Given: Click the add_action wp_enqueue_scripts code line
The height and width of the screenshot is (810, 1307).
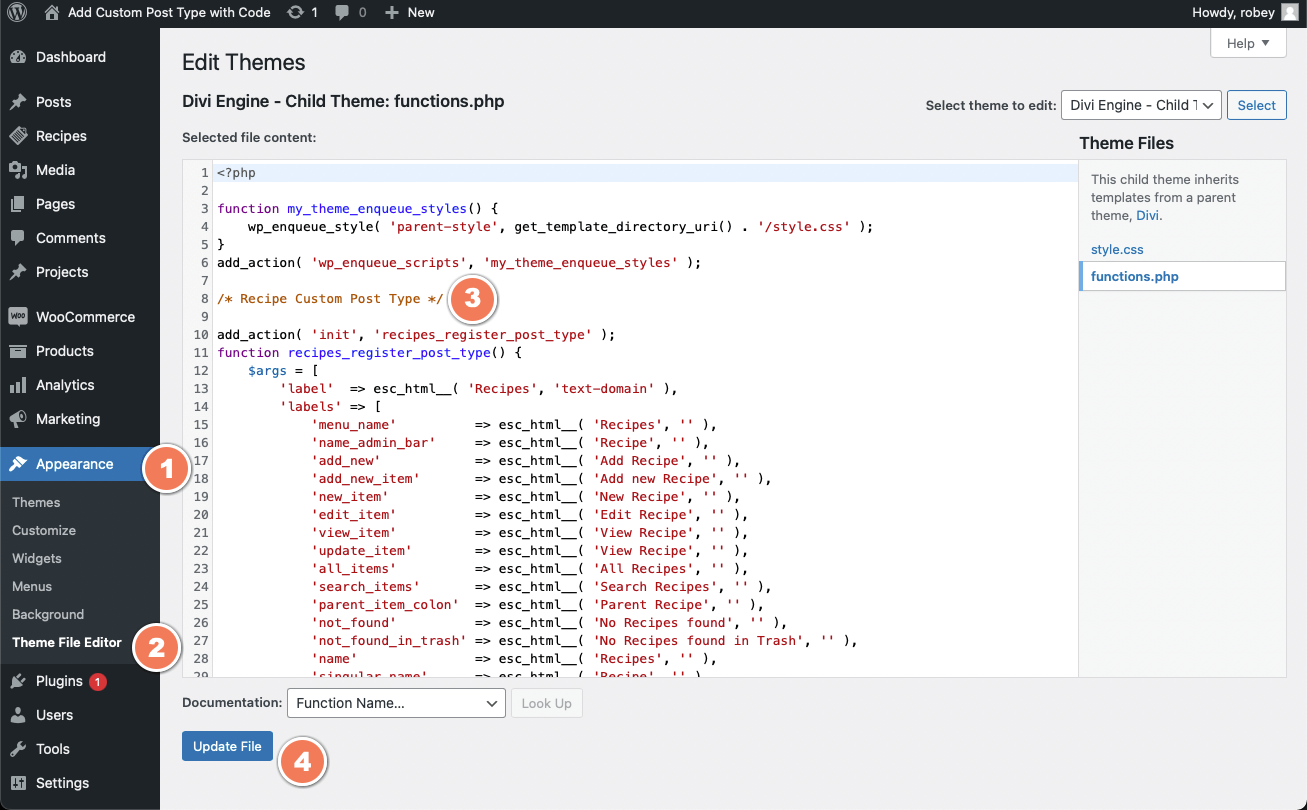Looking at the screenshot, I should (x=459, y=263).
